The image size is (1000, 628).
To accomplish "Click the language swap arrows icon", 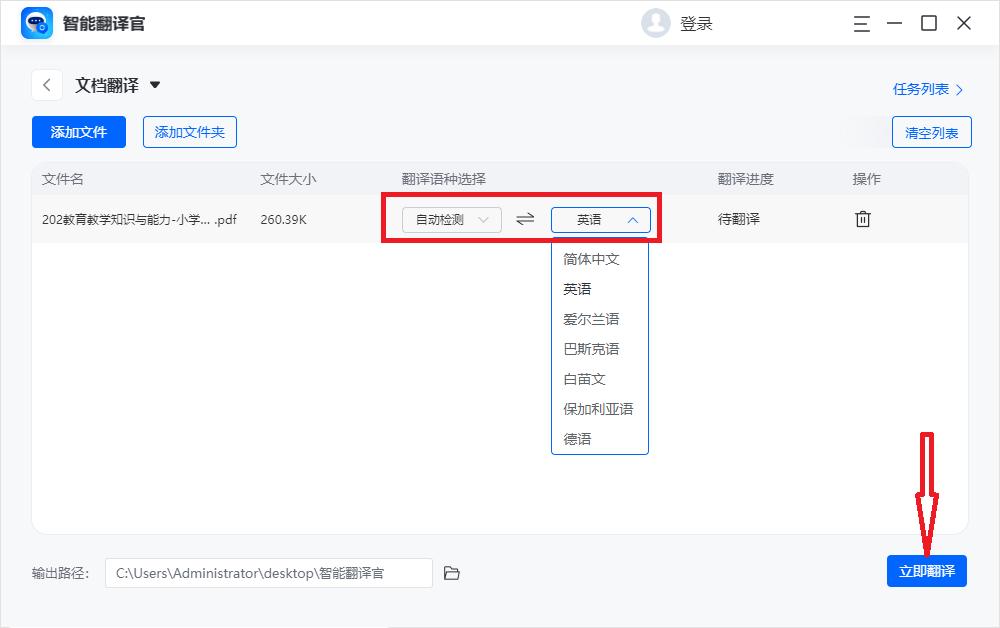I will [525, 218].
